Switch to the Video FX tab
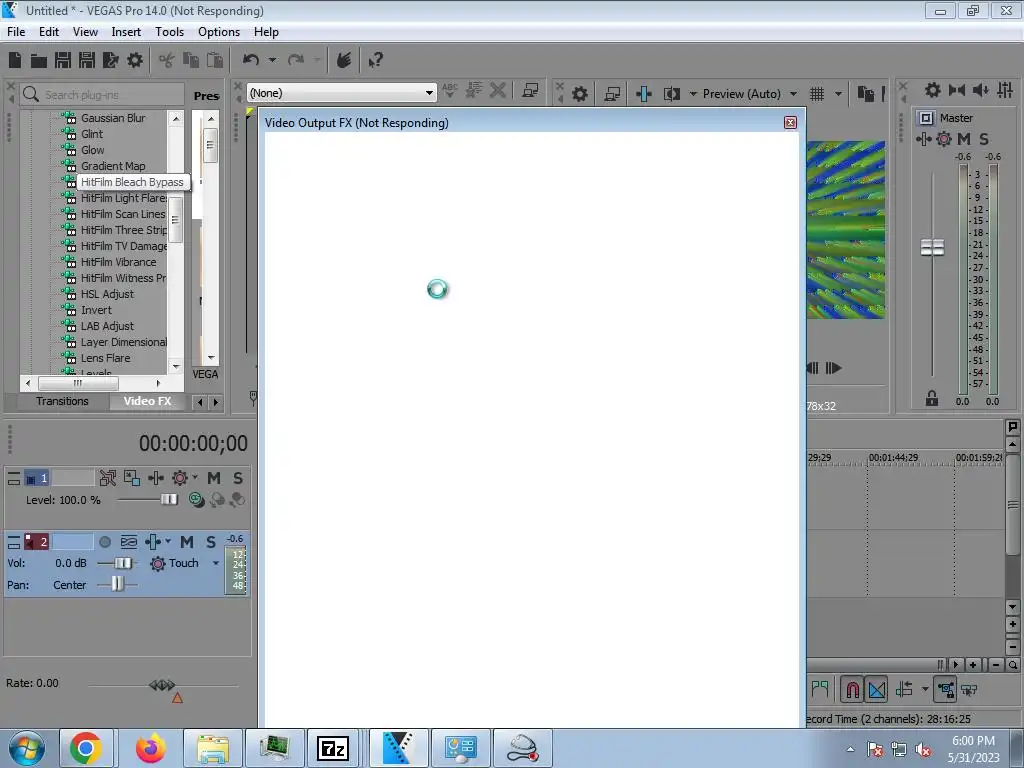1024x768 pixels. point(148,401)
